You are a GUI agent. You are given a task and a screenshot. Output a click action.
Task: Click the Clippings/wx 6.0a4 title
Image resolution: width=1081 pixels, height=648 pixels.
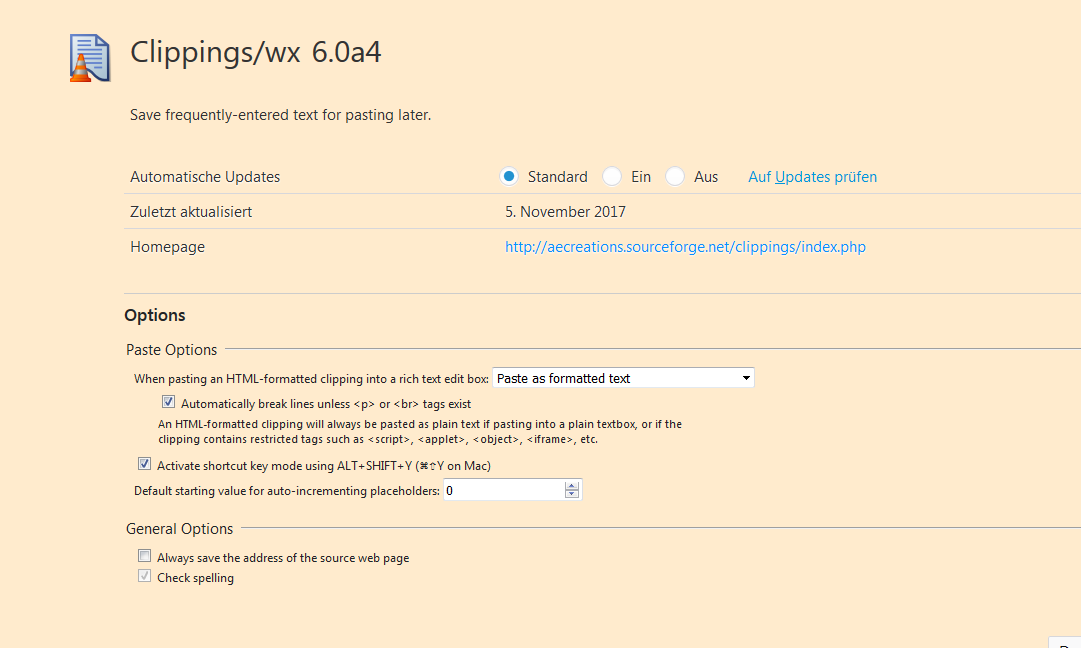tap(256, 52)
